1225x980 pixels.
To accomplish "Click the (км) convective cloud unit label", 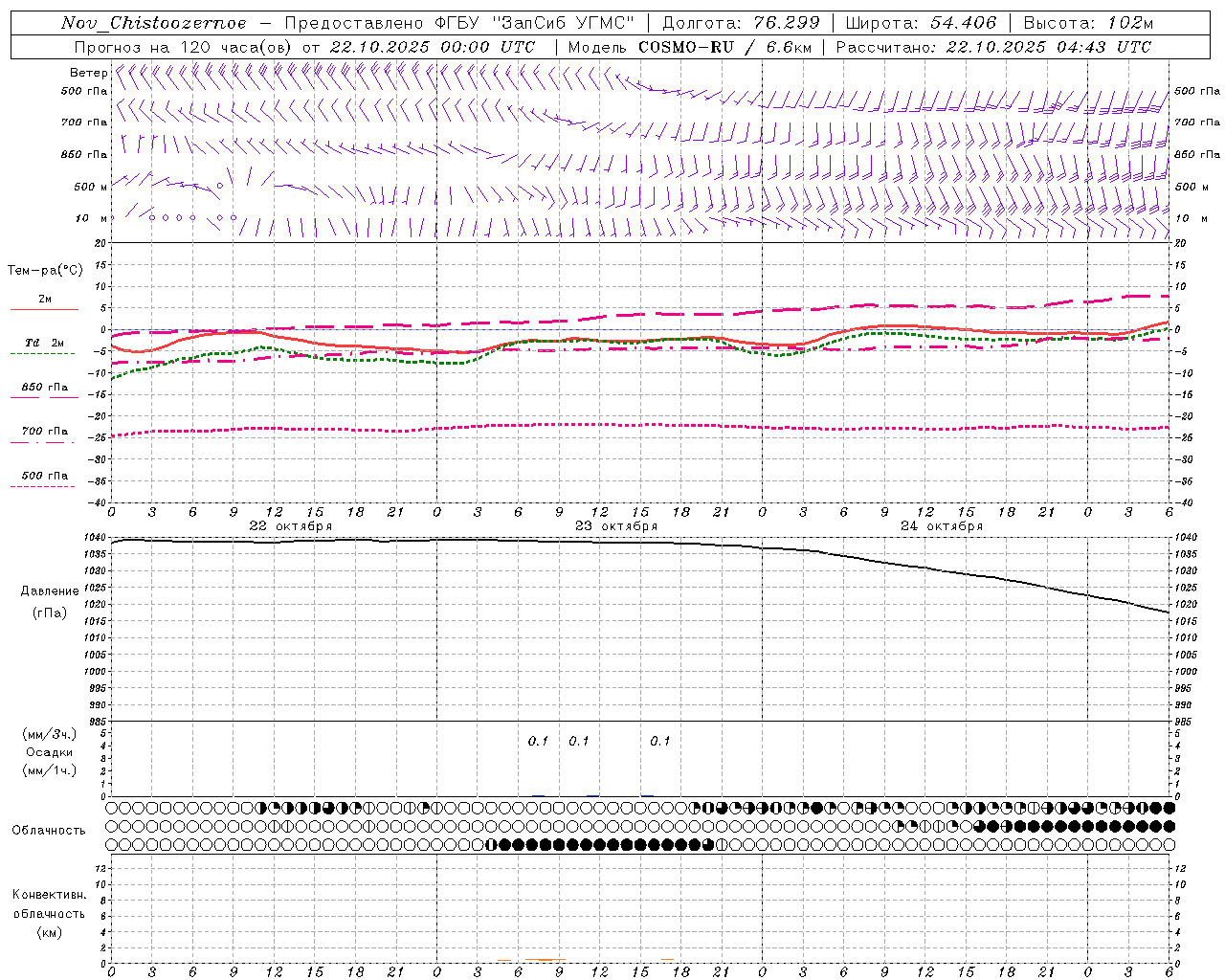I will pyautogui.click(x=50, y=933).
